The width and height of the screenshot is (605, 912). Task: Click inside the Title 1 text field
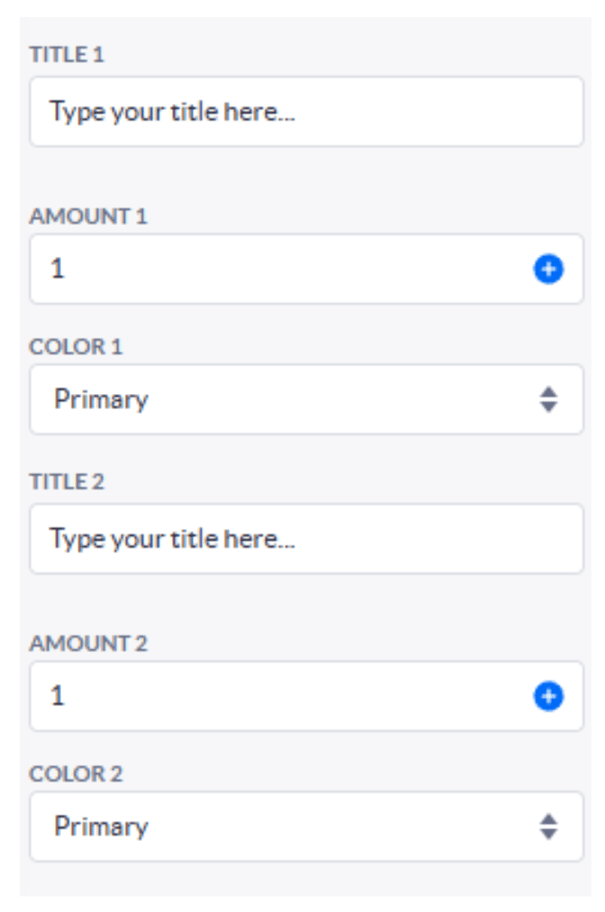300,115
